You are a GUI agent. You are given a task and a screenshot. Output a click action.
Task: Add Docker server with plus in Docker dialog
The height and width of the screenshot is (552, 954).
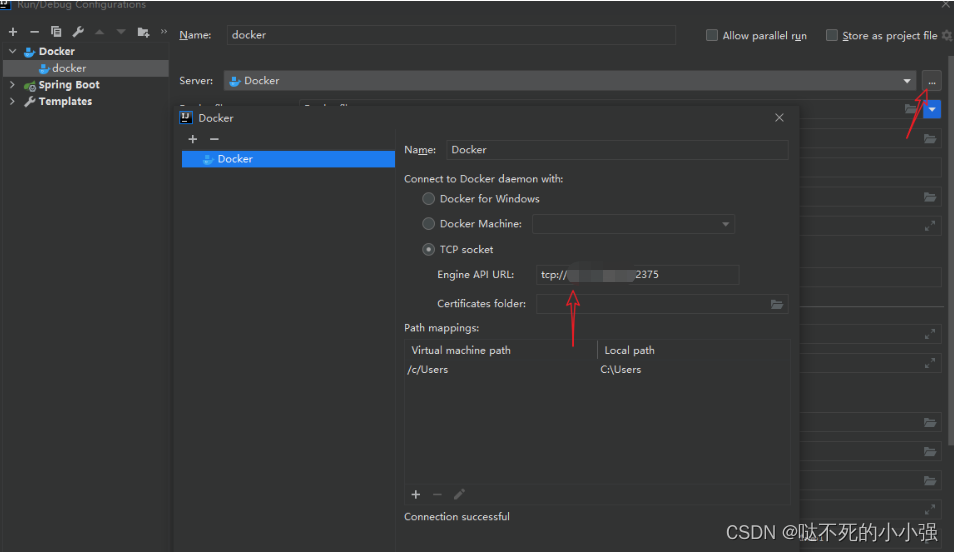coord(193,139)
